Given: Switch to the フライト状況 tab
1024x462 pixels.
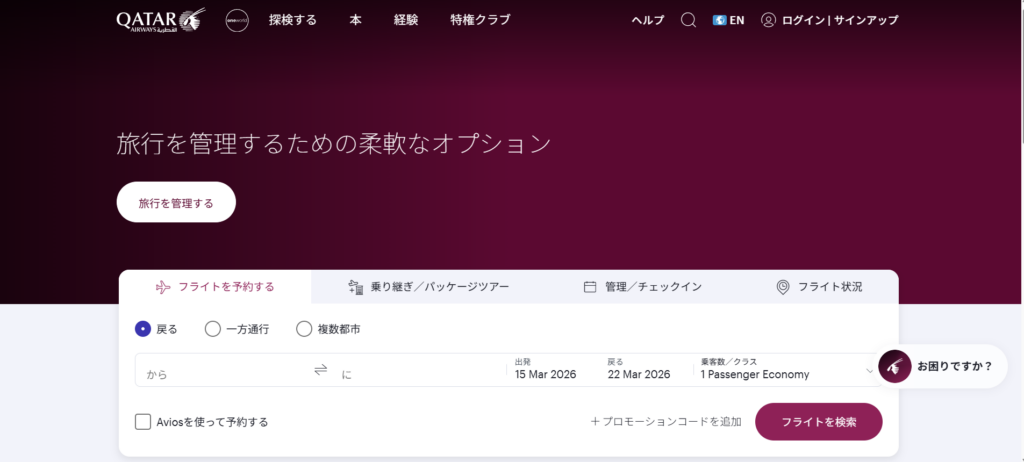Looking at the screenshot, I should 819,287.
